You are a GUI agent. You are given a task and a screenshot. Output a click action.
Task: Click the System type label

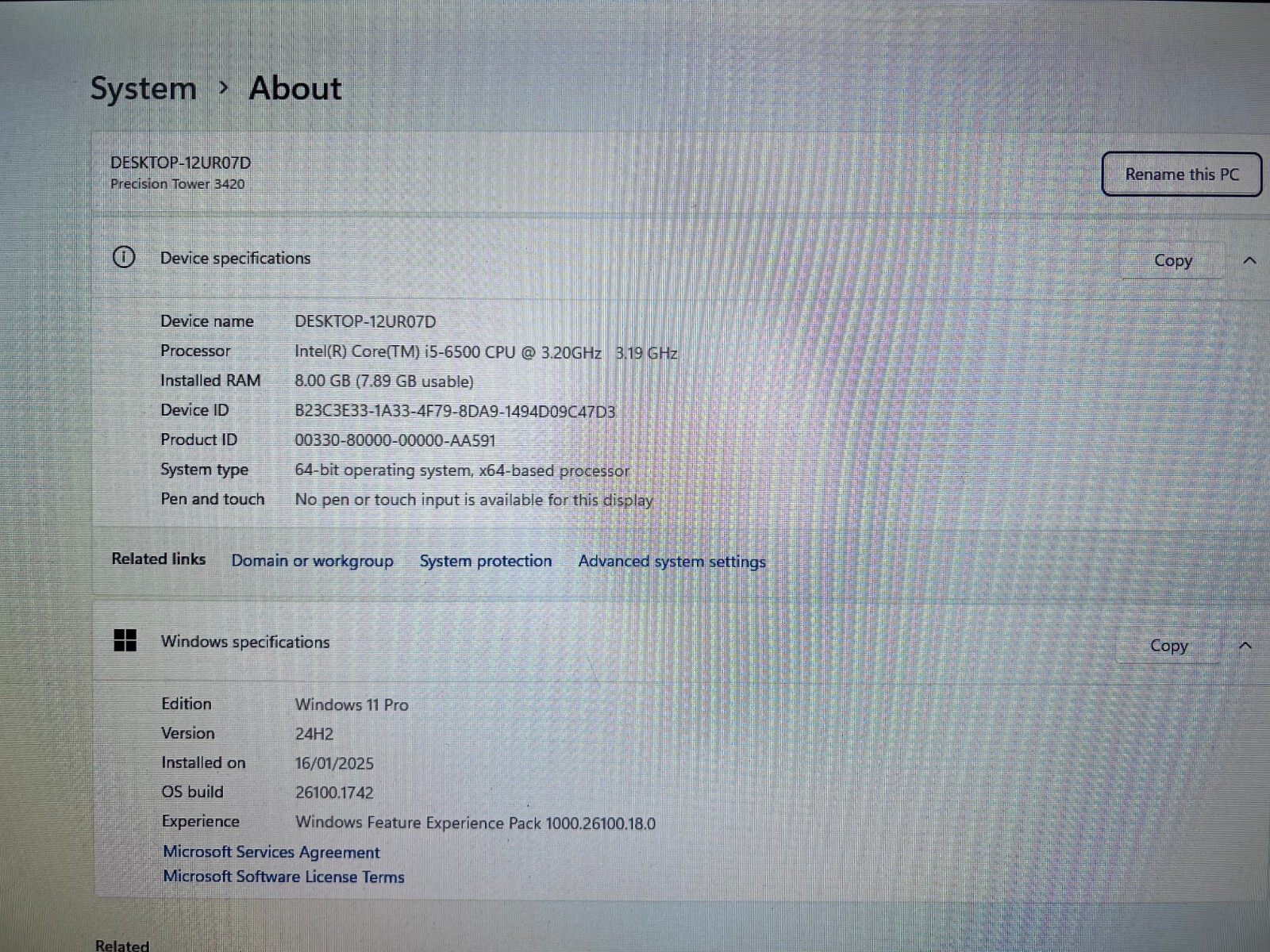[x=204, y=470]
